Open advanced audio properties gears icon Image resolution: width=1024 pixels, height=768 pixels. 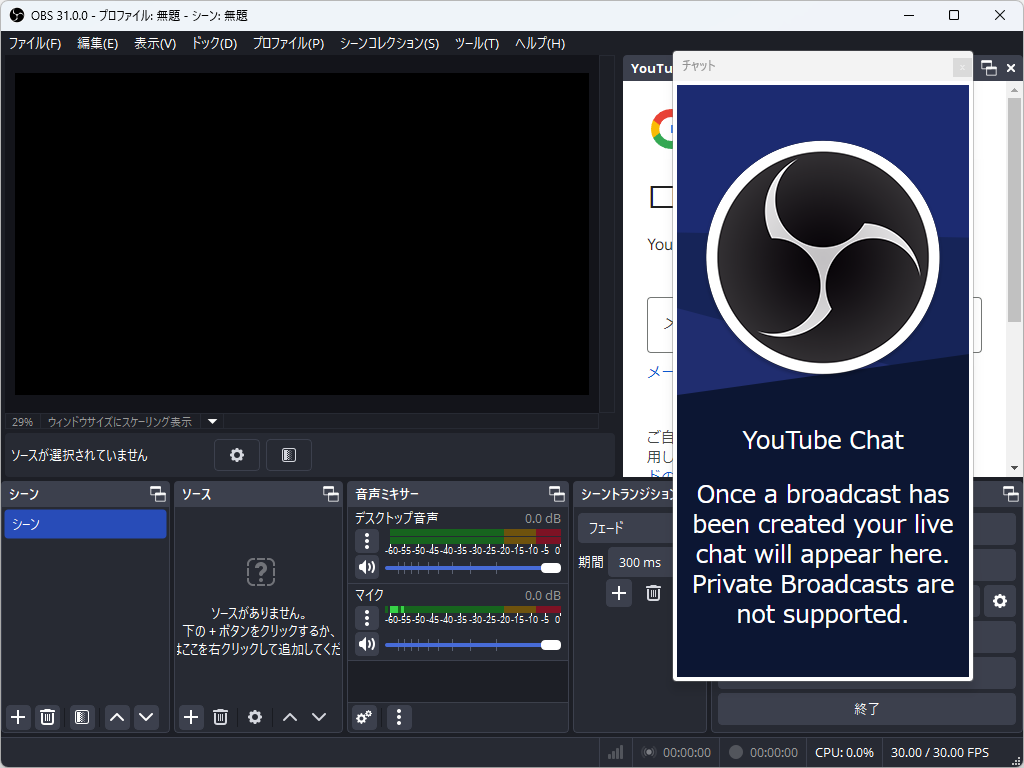365,717
